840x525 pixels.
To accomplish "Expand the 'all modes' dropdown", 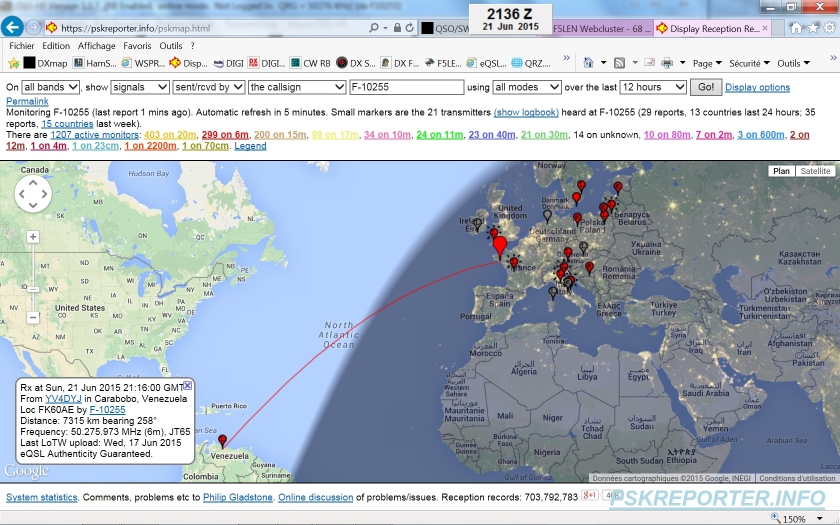I will point(527,87).
